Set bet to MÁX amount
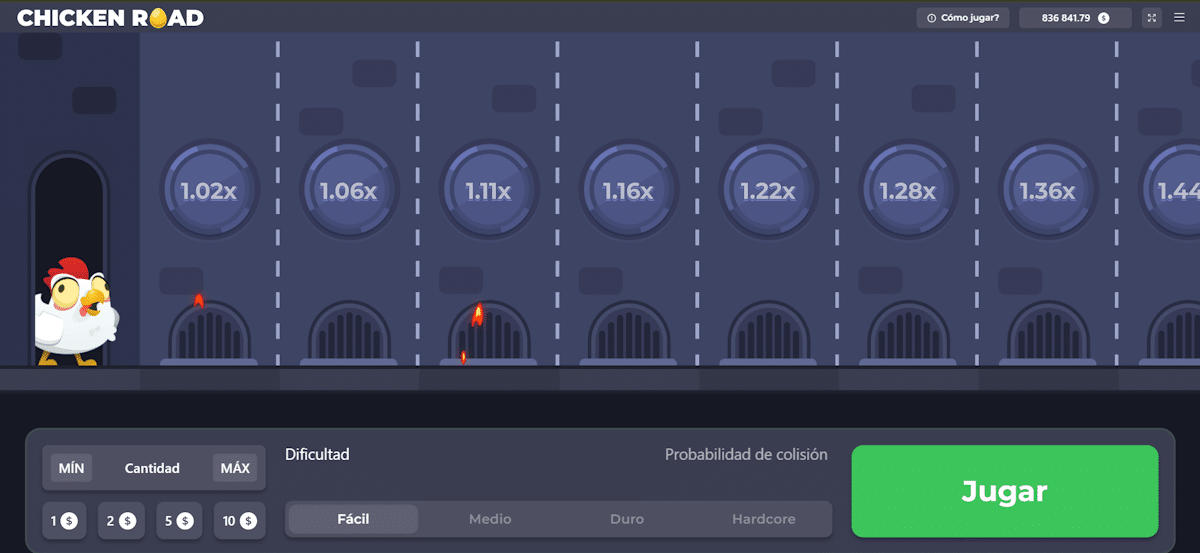Viewport: 1200px width, 553px height. (235, 468)
